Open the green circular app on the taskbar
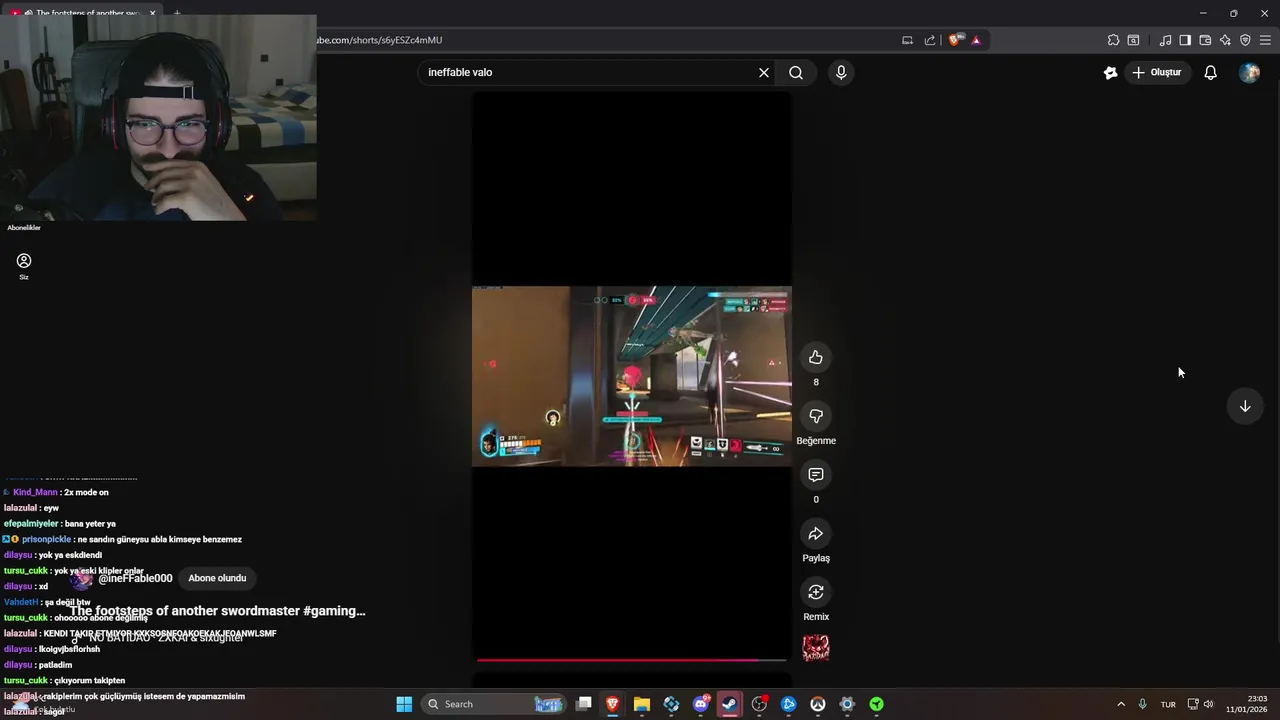This screenshot has height=720, width=1280. (x=876, y=704)
